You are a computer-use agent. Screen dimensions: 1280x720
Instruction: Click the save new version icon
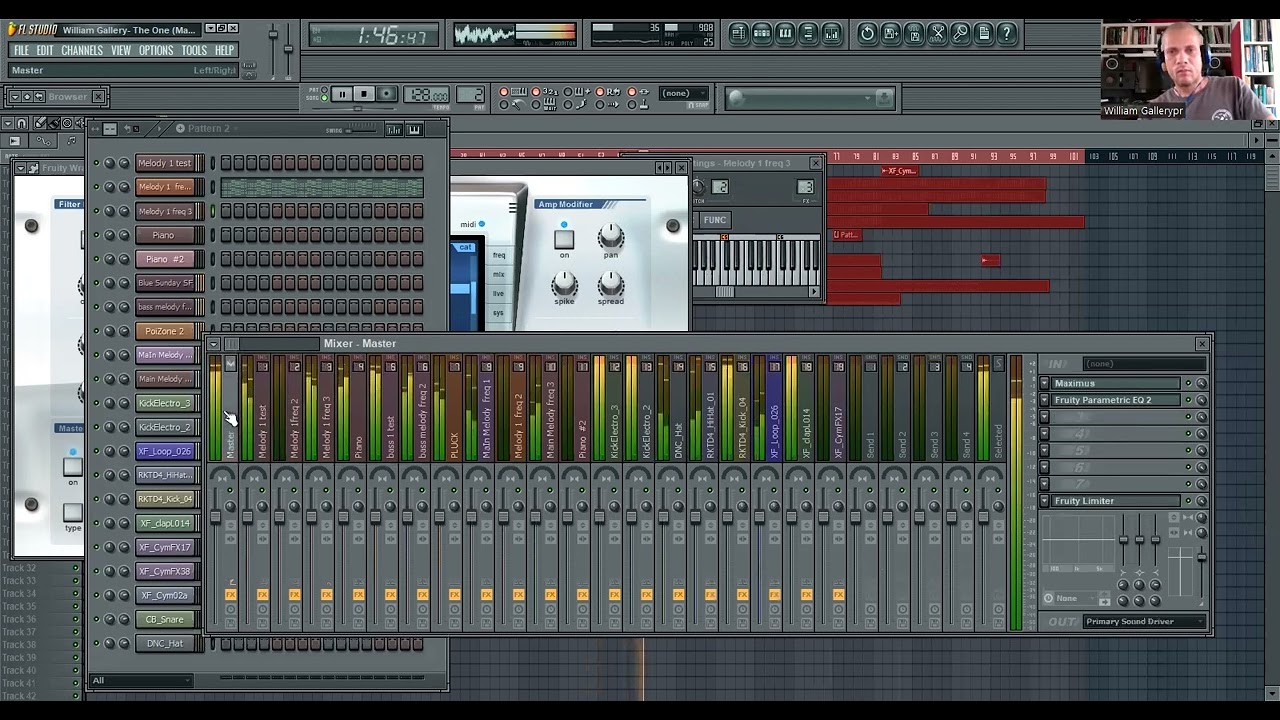[891, 33]
